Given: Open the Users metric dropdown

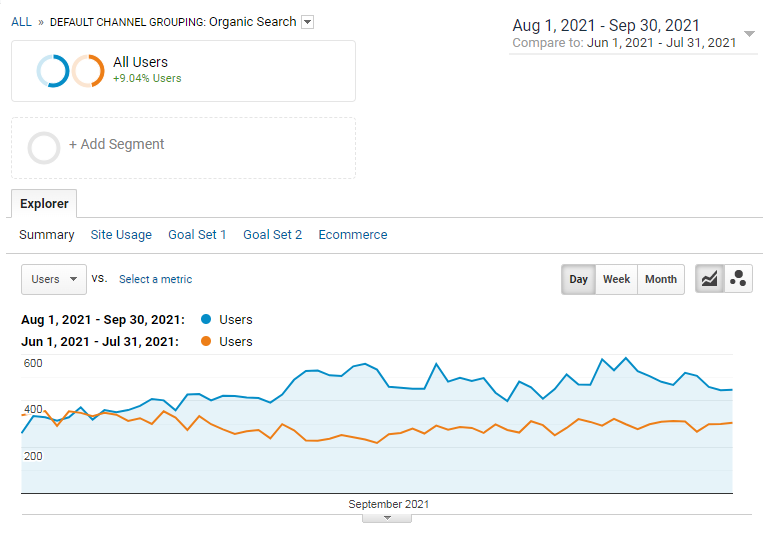Looking at the screenshot, I should [54, 279].
